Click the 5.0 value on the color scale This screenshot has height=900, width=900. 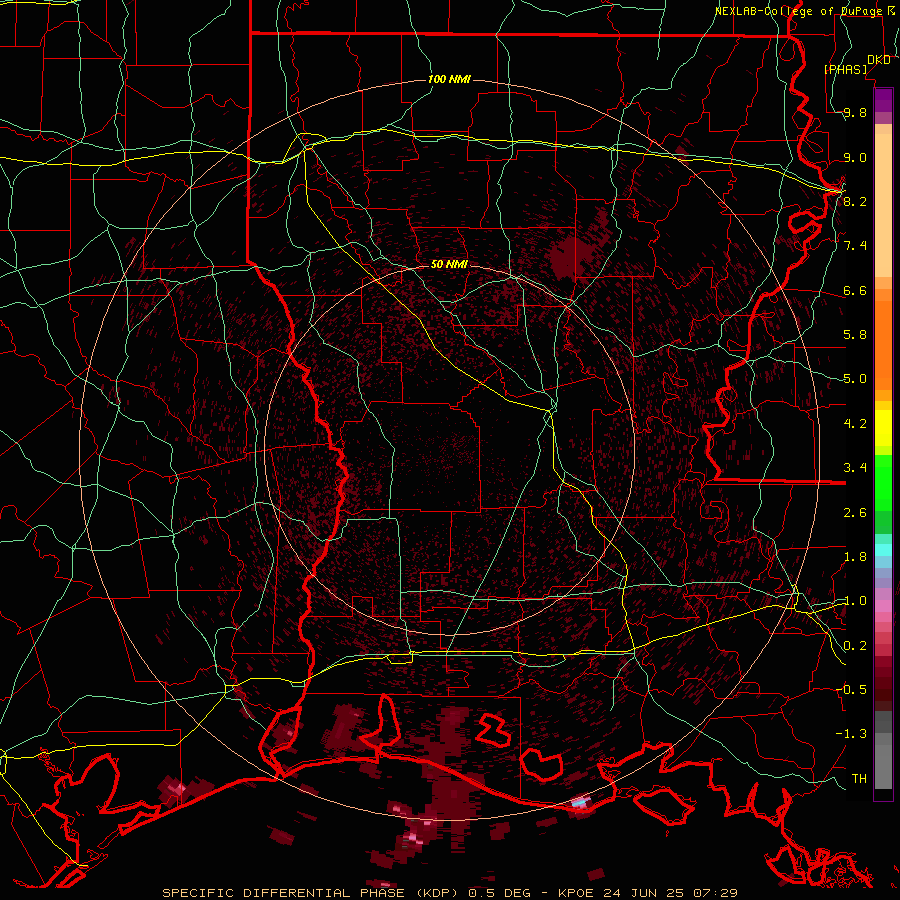click(855, 379)
